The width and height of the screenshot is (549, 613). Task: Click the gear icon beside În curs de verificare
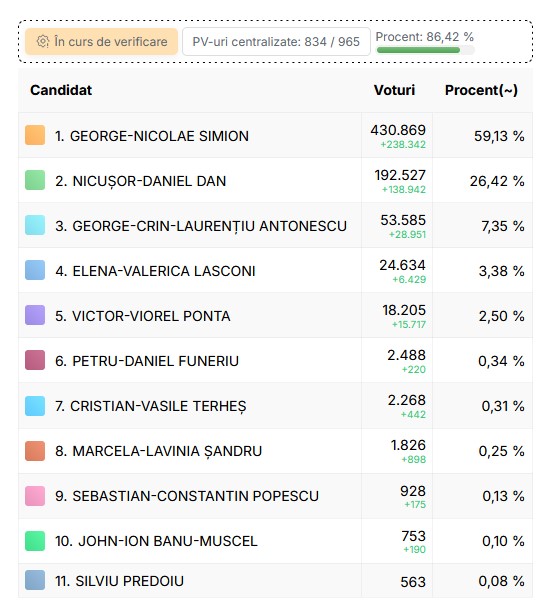pos(42,41)
